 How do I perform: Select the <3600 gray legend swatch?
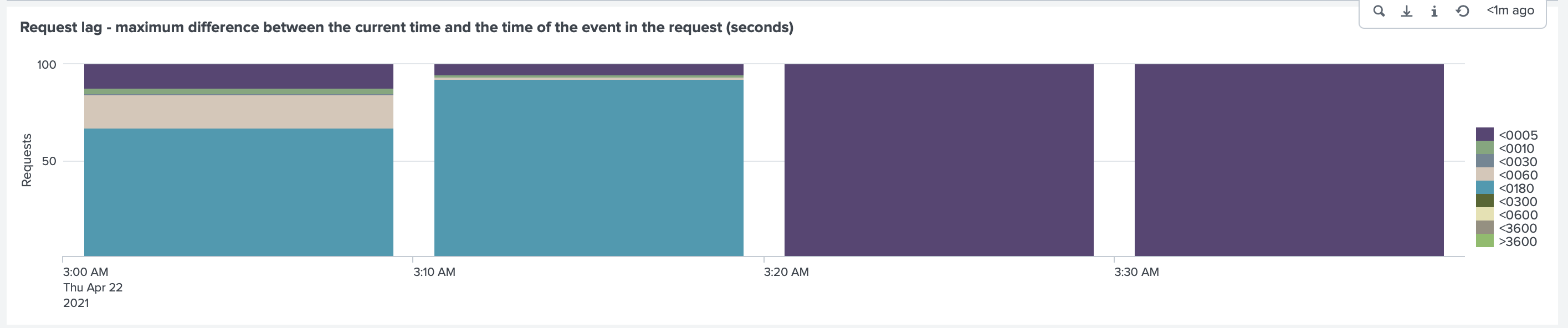1484,228
